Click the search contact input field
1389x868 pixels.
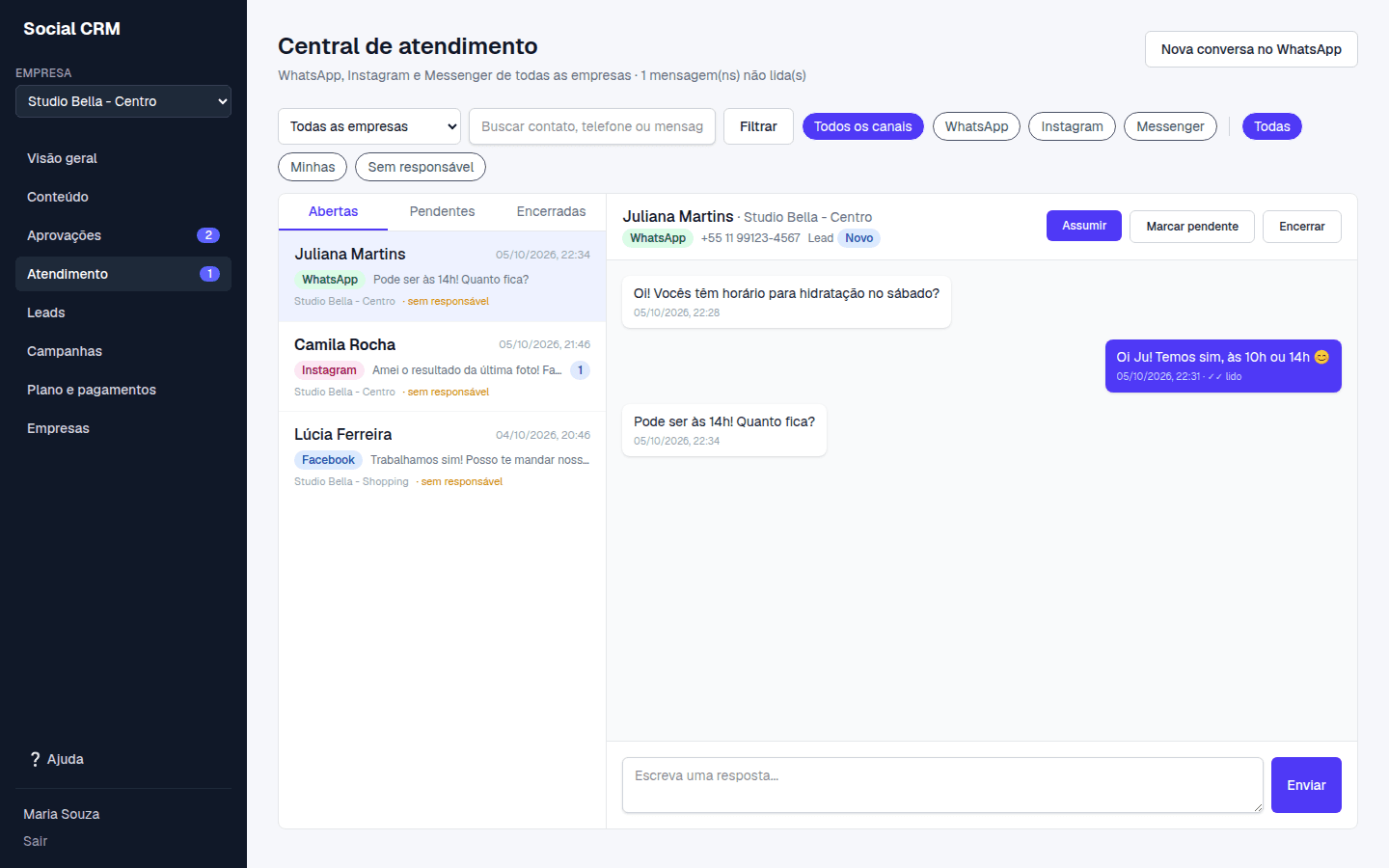(592, 126)
